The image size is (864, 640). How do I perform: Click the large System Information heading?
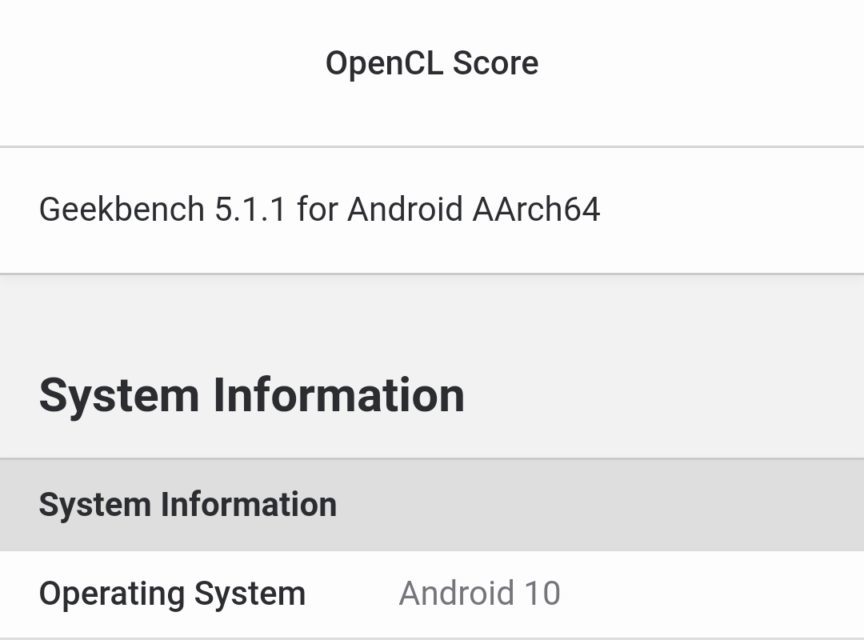pyautogui.click(x=251, y=395)
